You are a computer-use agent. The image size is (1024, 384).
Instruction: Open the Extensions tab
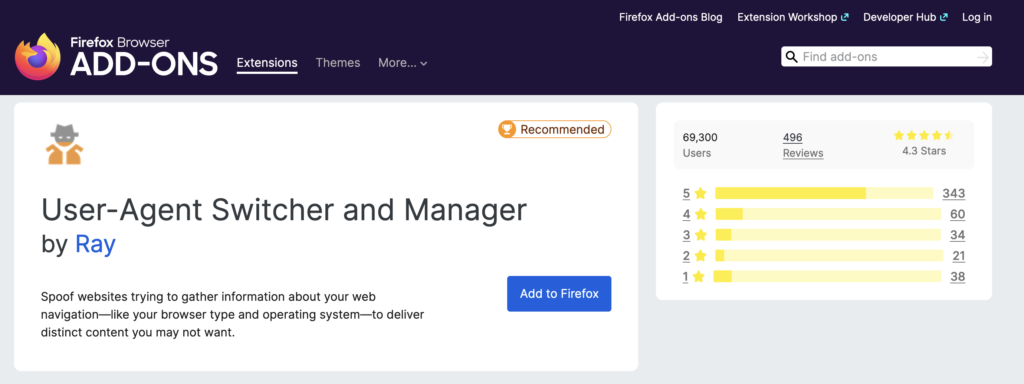point(267,63)
